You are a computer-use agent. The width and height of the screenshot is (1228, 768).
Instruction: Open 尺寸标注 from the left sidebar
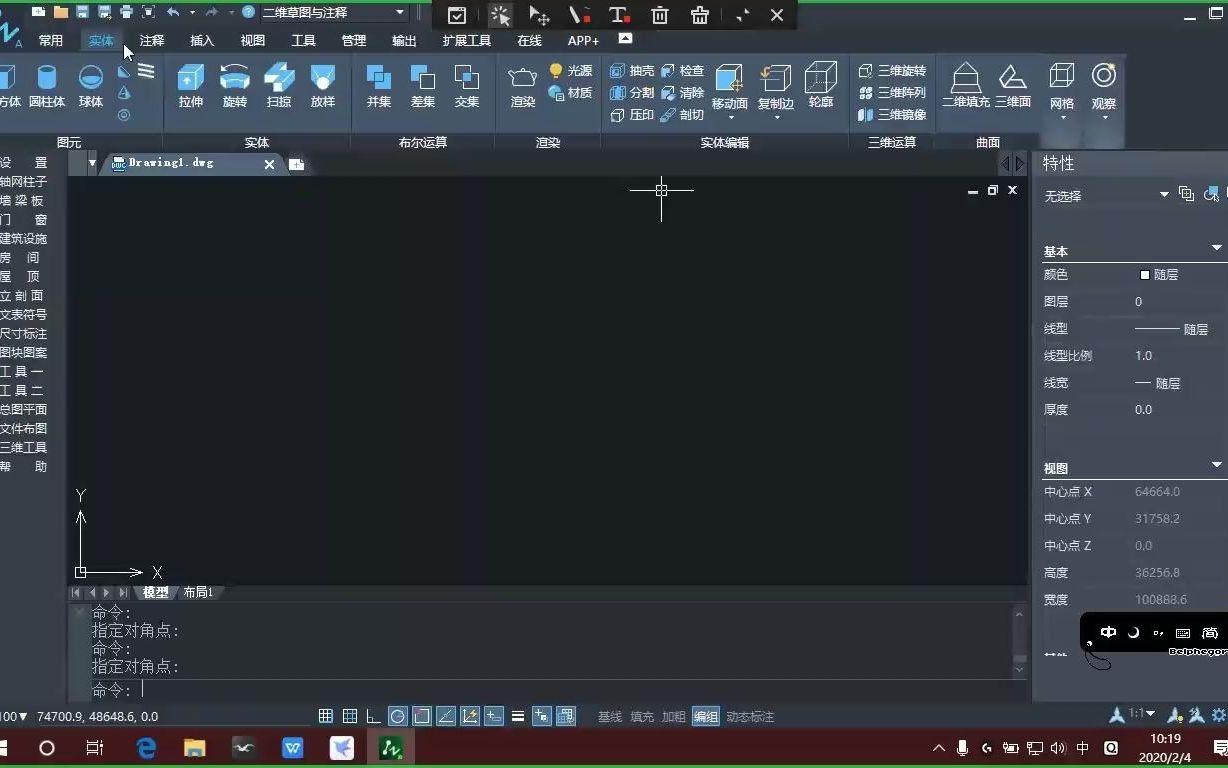pos(26,333)
